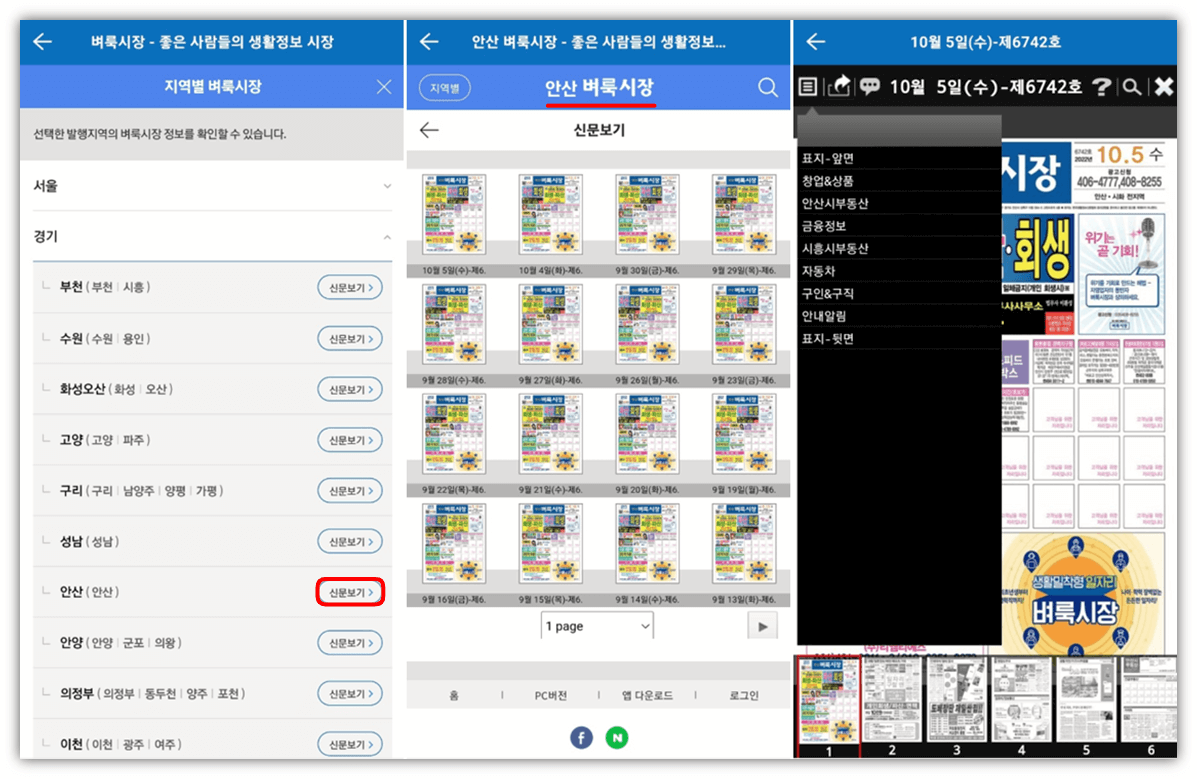Viewport: 1197px width, 779px height.
Task: Open search in 안산 벼룩시장
Action: [767, 87]
